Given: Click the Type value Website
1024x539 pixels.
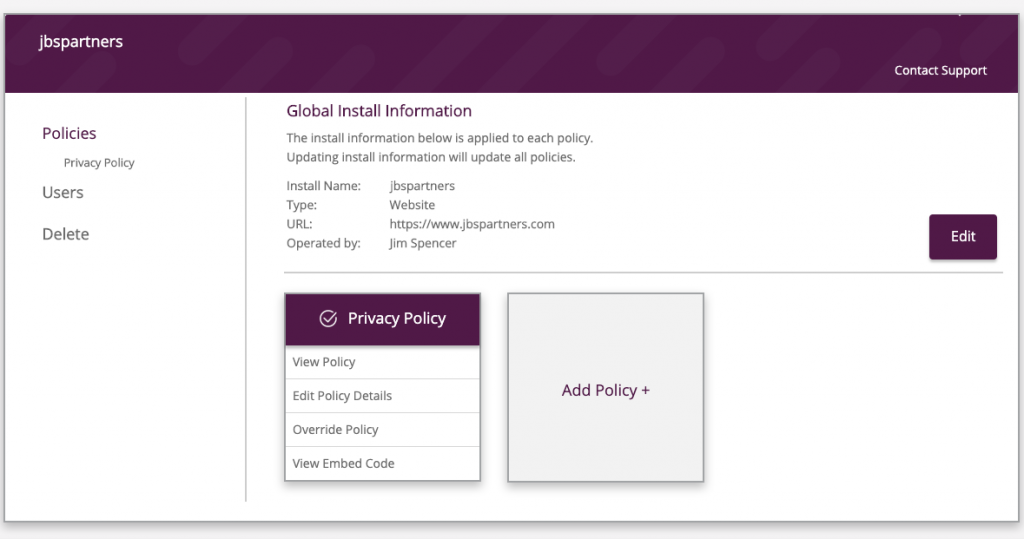Looking at the screenshot, I should point(412,205).
